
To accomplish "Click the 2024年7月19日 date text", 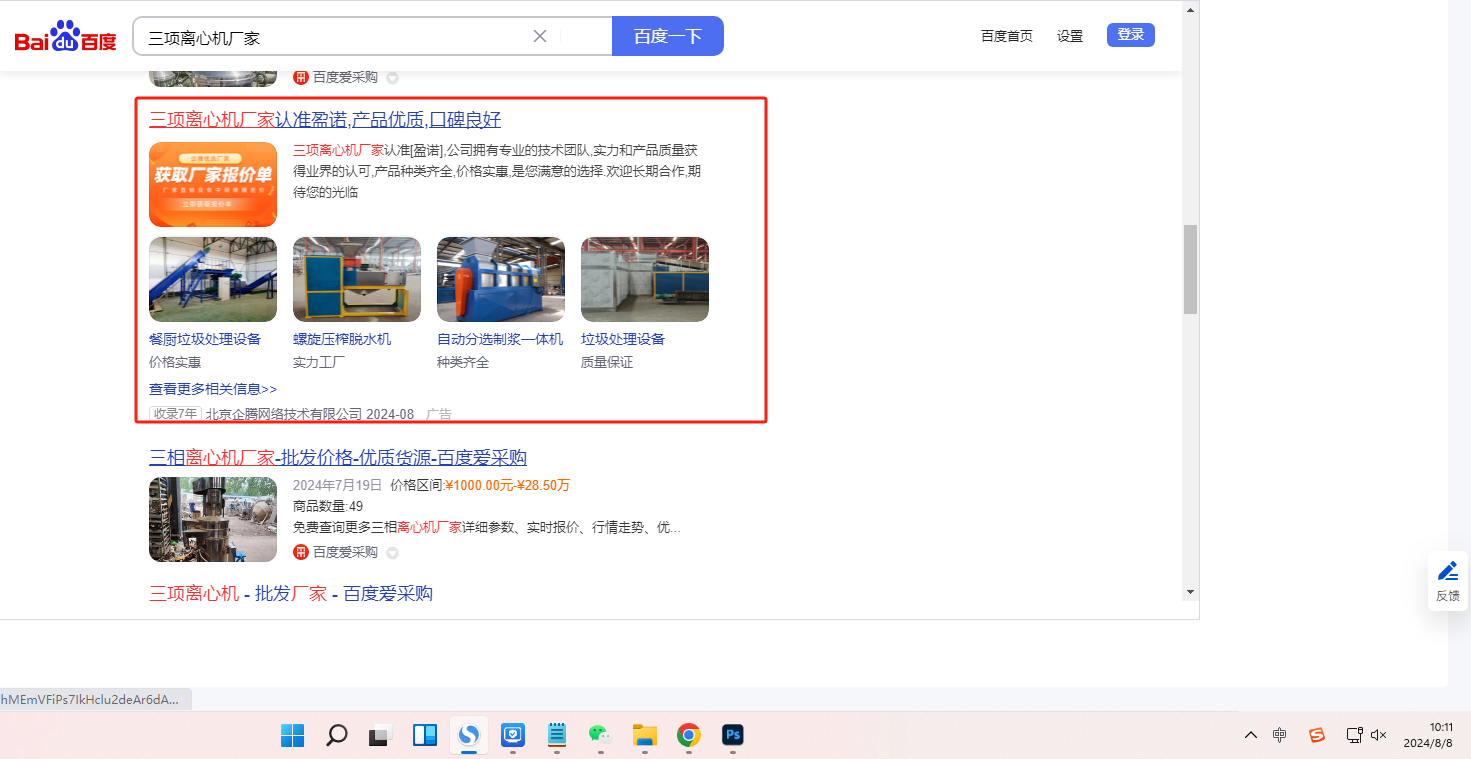I will (338, 486).
